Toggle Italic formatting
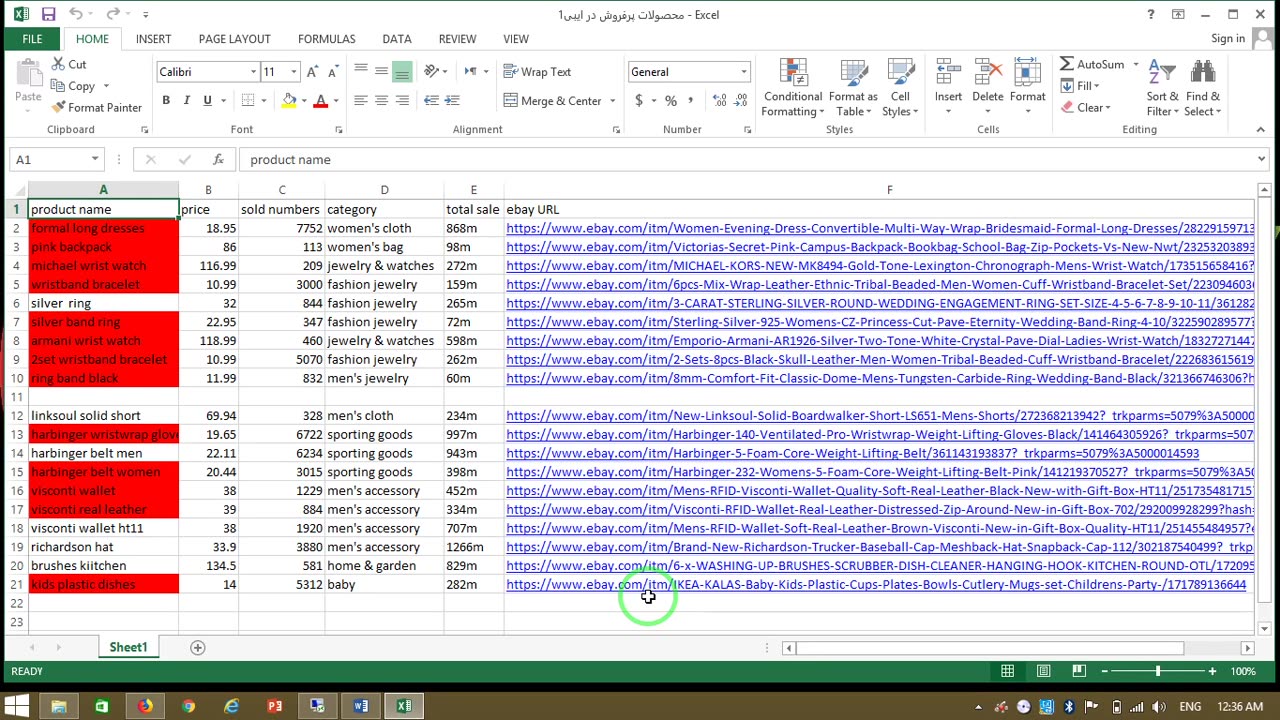This screenshot has height=720, width=1280. (187, 100)
